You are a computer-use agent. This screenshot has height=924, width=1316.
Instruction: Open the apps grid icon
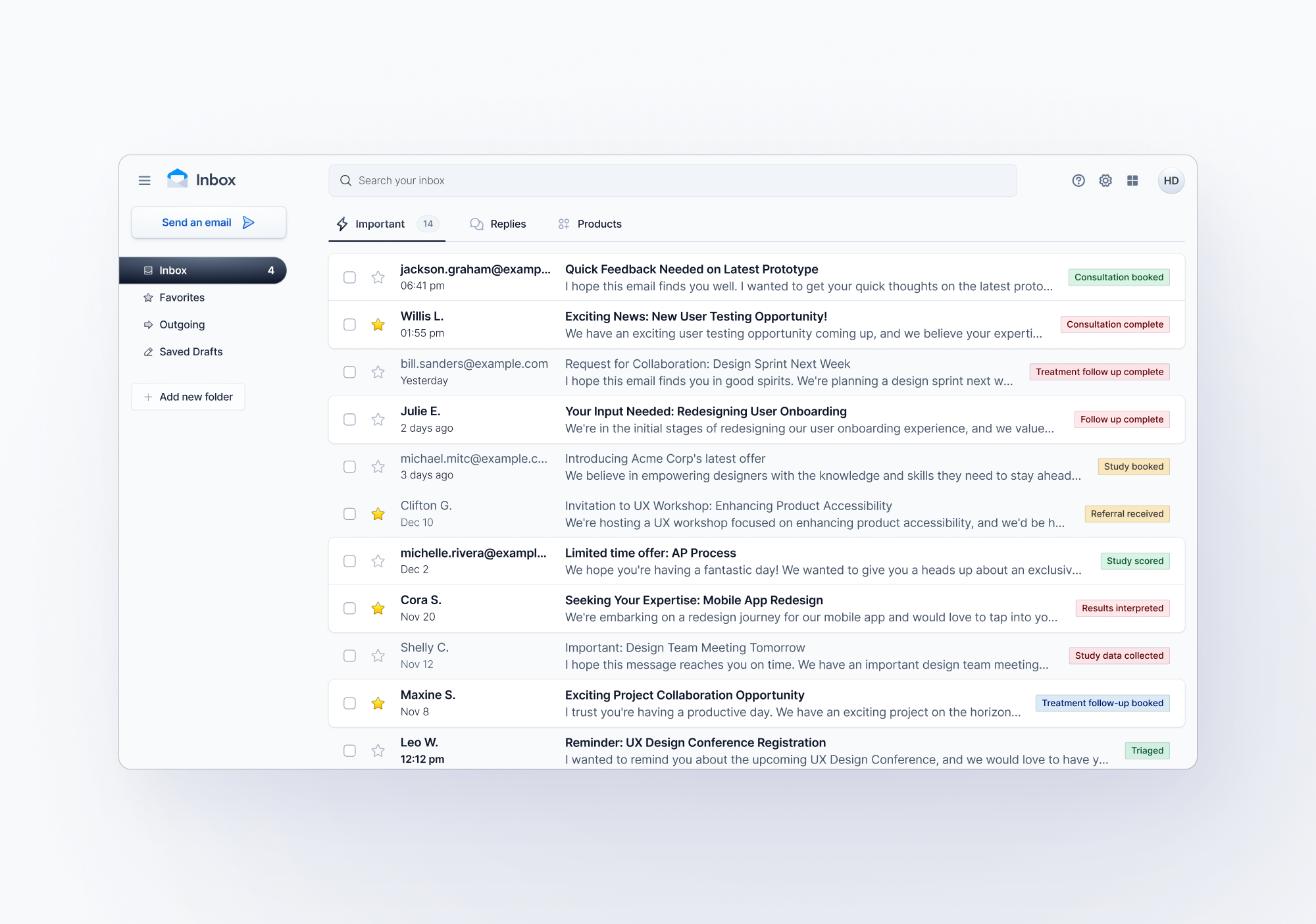pyautogui.click(x=1132, y=180)
